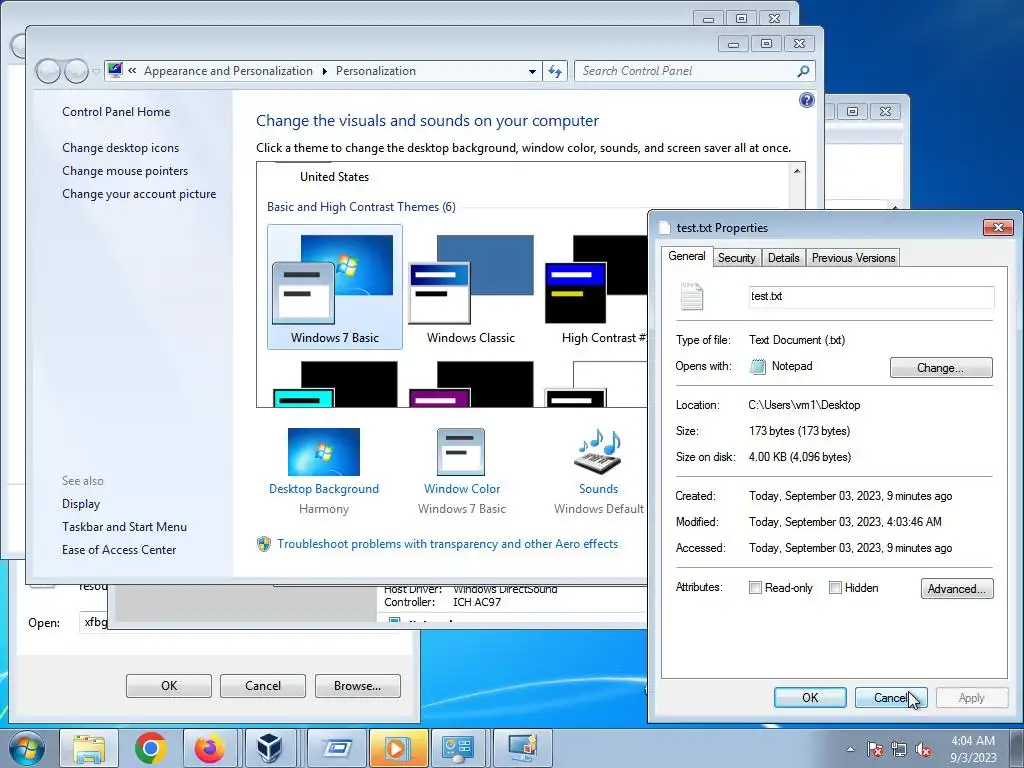The height and width of the screenshot is (768, 1024).
Task: Select the Windows Classic theme
Action: tap(471, 287)
